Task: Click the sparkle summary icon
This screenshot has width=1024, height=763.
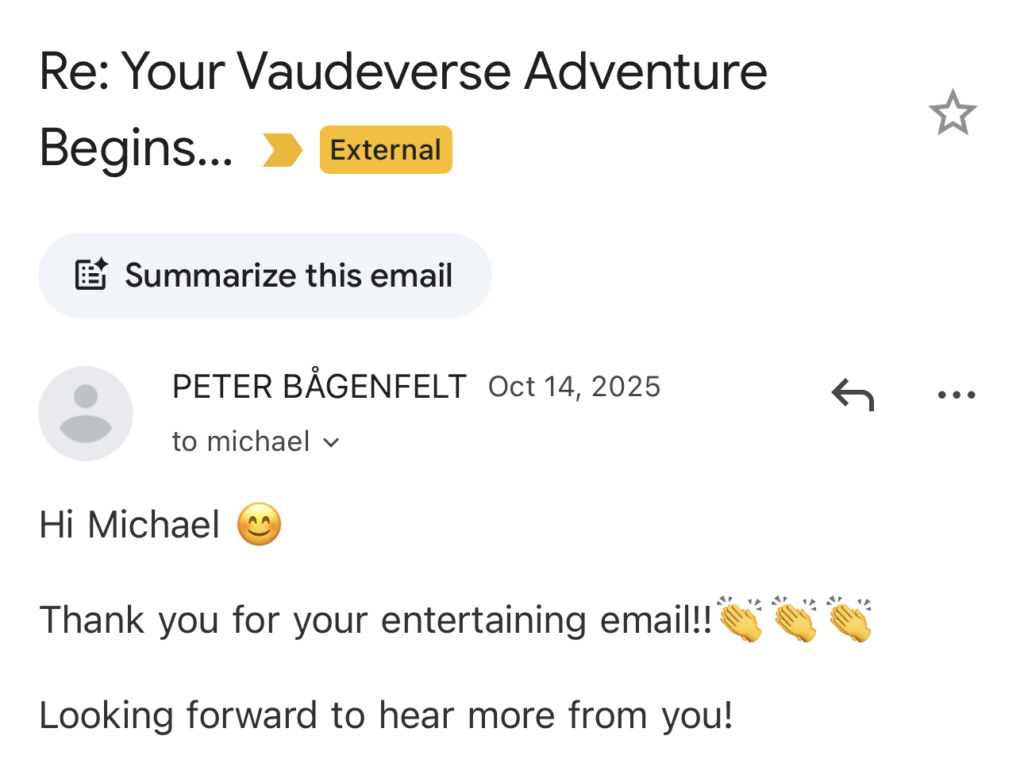Action: coord(92,275)
